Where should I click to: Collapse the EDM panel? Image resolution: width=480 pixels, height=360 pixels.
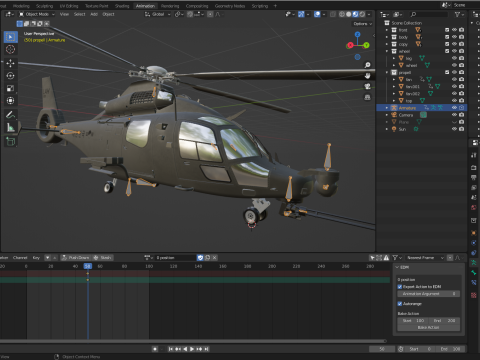coord(397,267)
